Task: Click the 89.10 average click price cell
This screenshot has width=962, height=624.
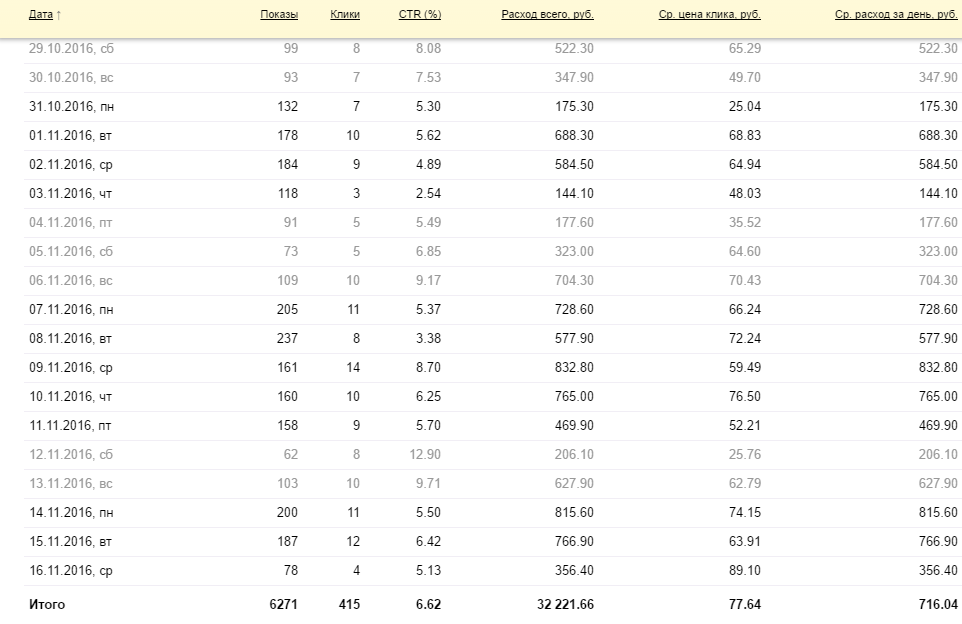Action: 745,571
